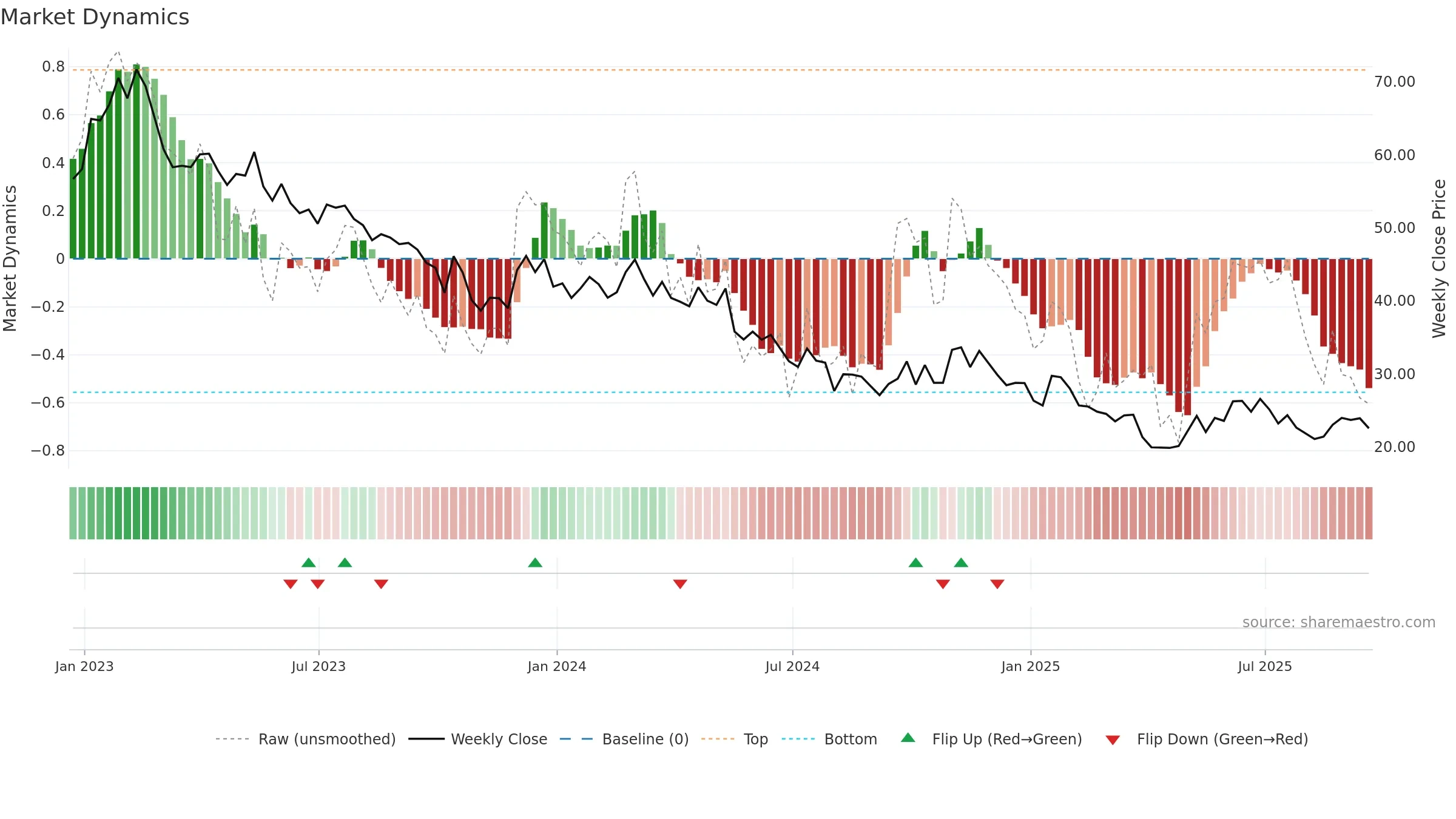Click the 'Jul 2023' x-axis label
Image resolution: width=1456 pixels, height=819 pixels.
pos(318,666)
